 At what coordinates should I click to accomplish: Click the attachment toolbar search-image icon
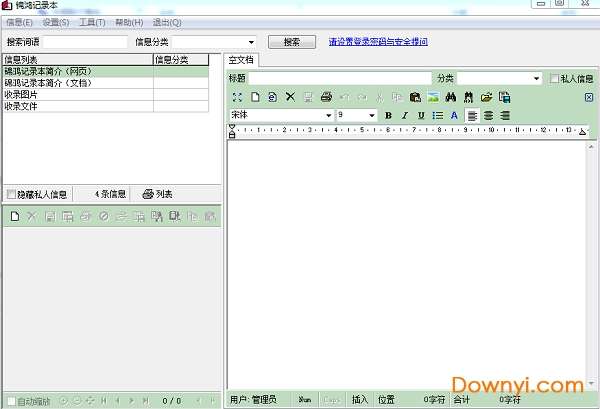[x=157, y=216]
